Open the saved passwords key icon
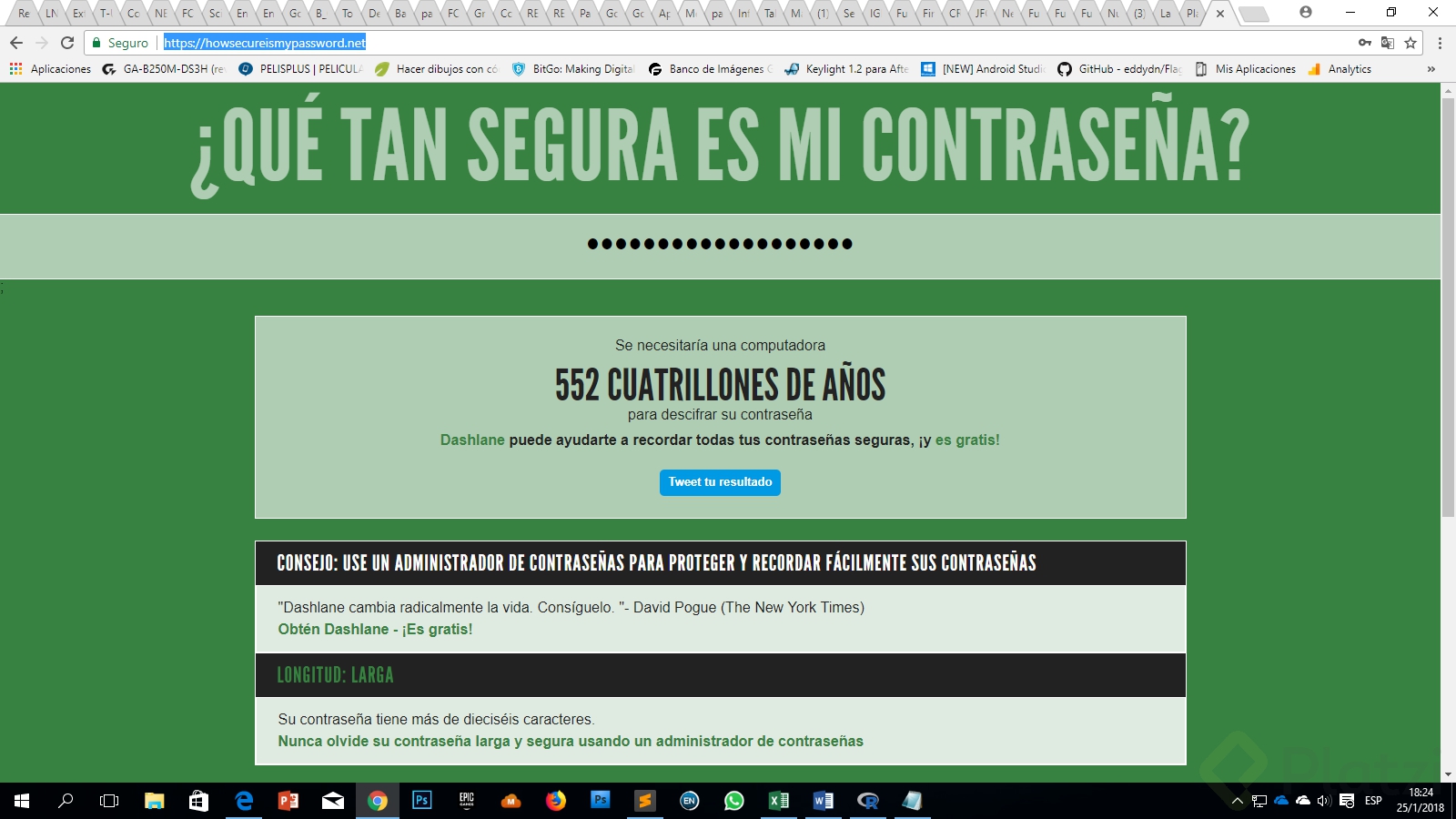The height and width of the screenshot is (819, 1456). click(x=1364, y=43)
